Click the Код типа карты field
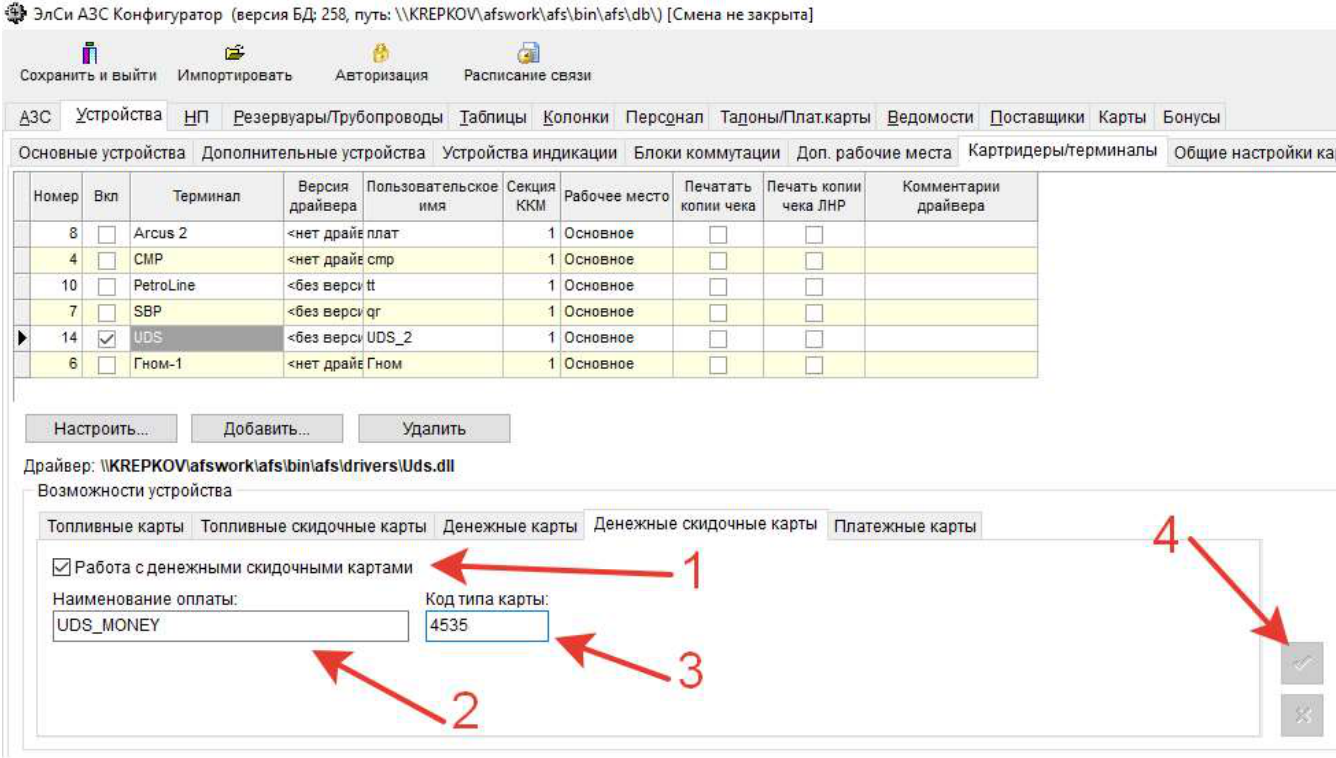Screen dimensions: 1336x758 pyautogui.click(x=487, y=626)
